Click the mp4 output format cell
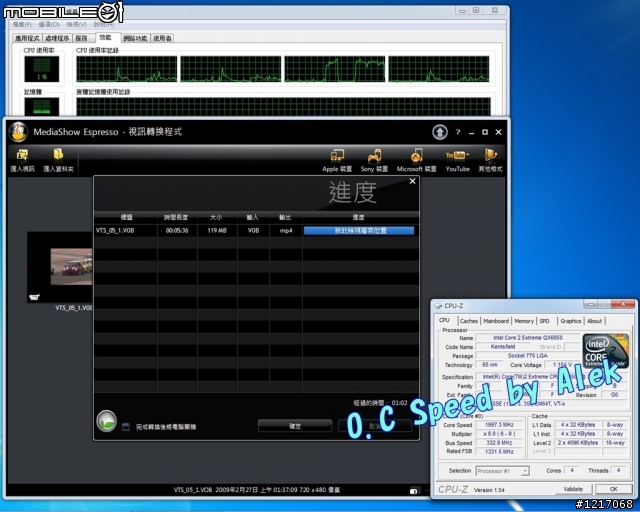Viewport: 640px width, 512px height. pos(286,231)
